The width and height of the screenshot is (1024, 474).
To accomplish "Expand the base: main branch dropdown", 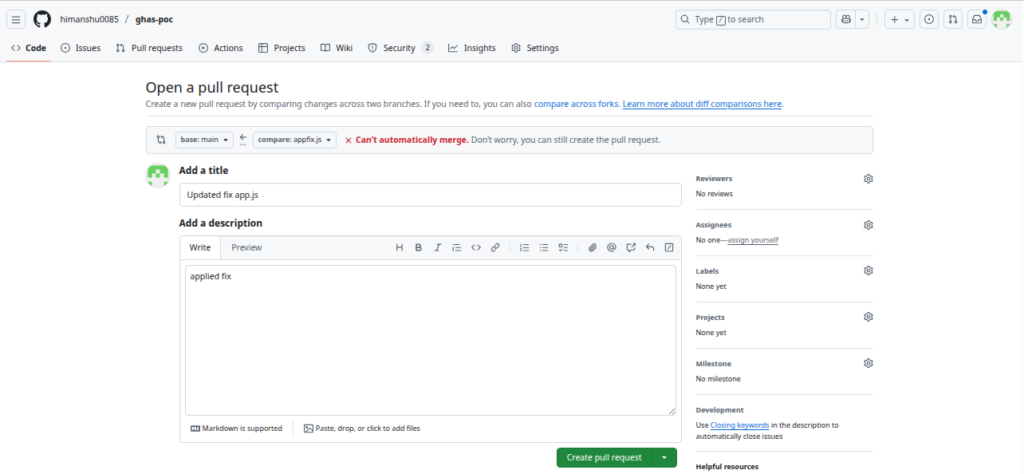I will pos(205,140).
